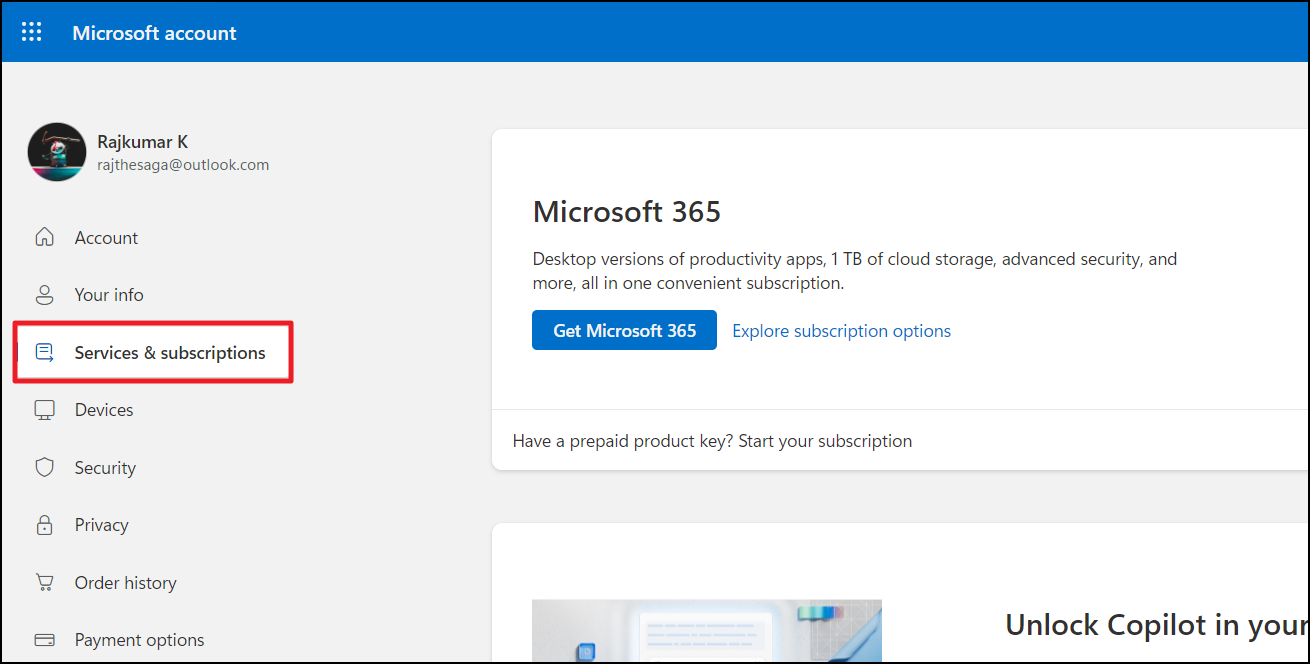Image resolution: width=1310 pixels, height=664 pixels.
Task: Open Order history page
Action: click(x=125, y=583)
